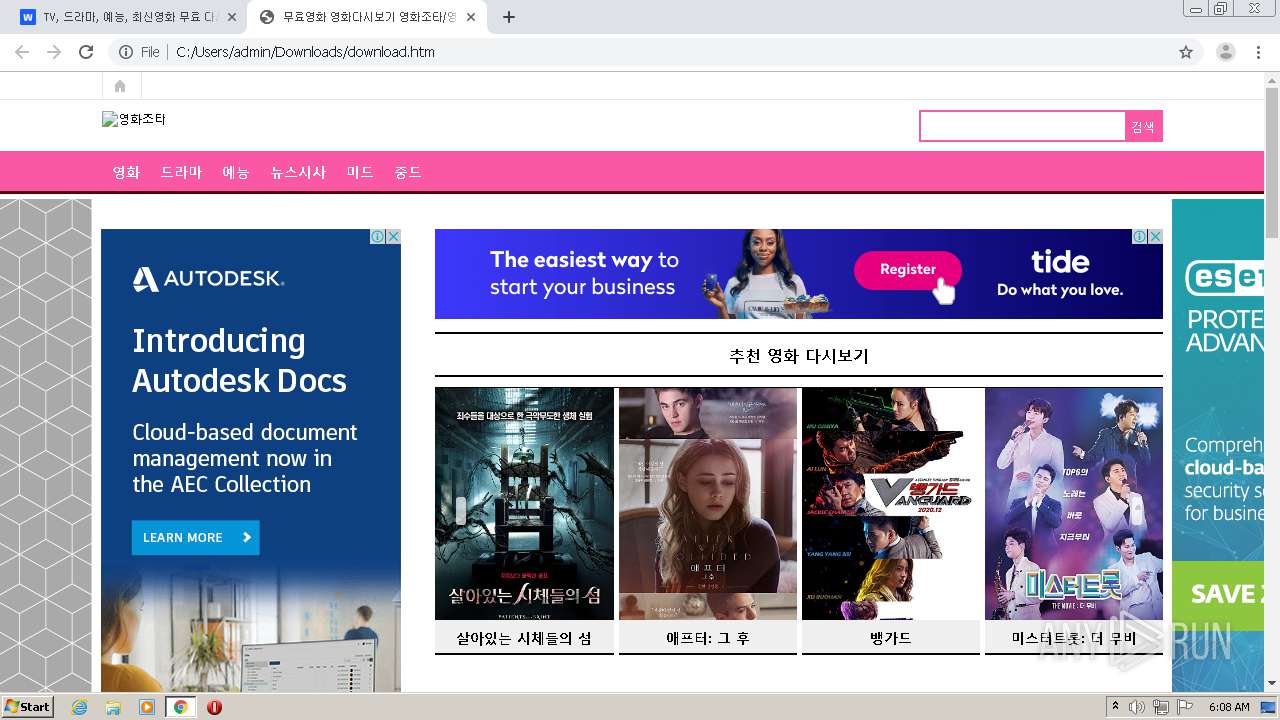Bookmark this page with the star icon
1280x720 pixels.
[x=1186, y=52]
